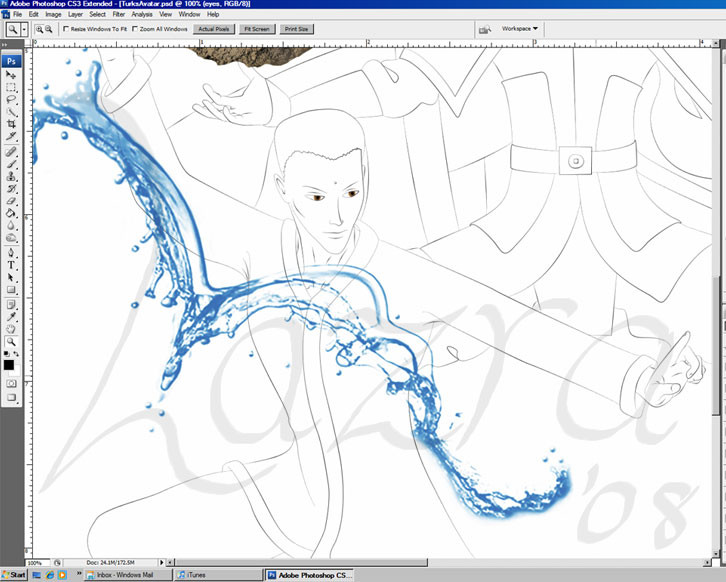This screenshot has width=726, height=582.
Task: Open the Bridge icon in options bar
Action: (x=485, y=29)
